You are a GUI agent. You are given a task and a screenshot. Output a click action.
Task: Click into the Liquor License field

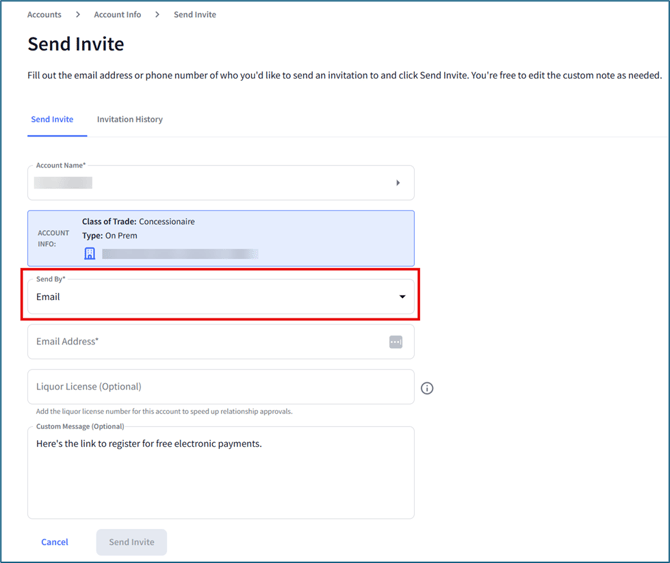point(220,387)
